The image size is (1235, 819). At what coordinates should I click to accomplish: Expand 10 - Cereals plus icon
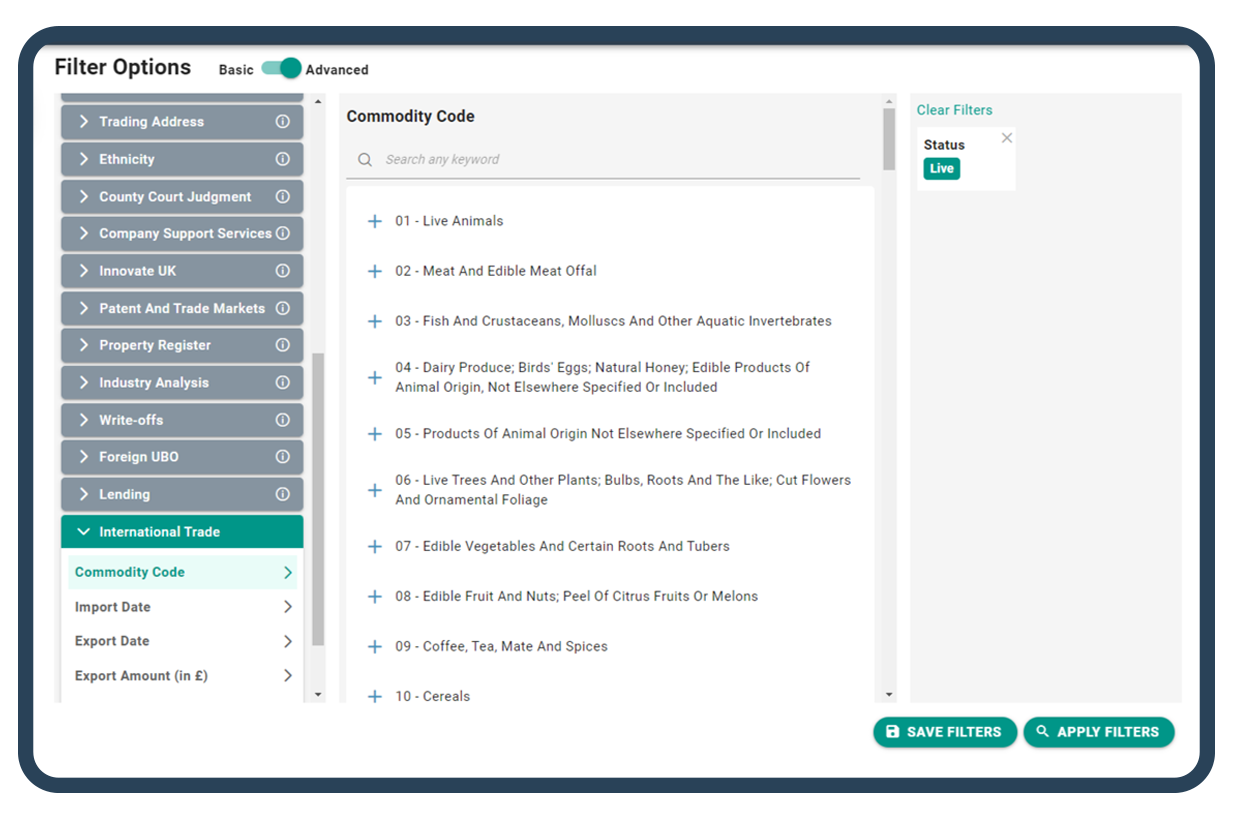375,696
